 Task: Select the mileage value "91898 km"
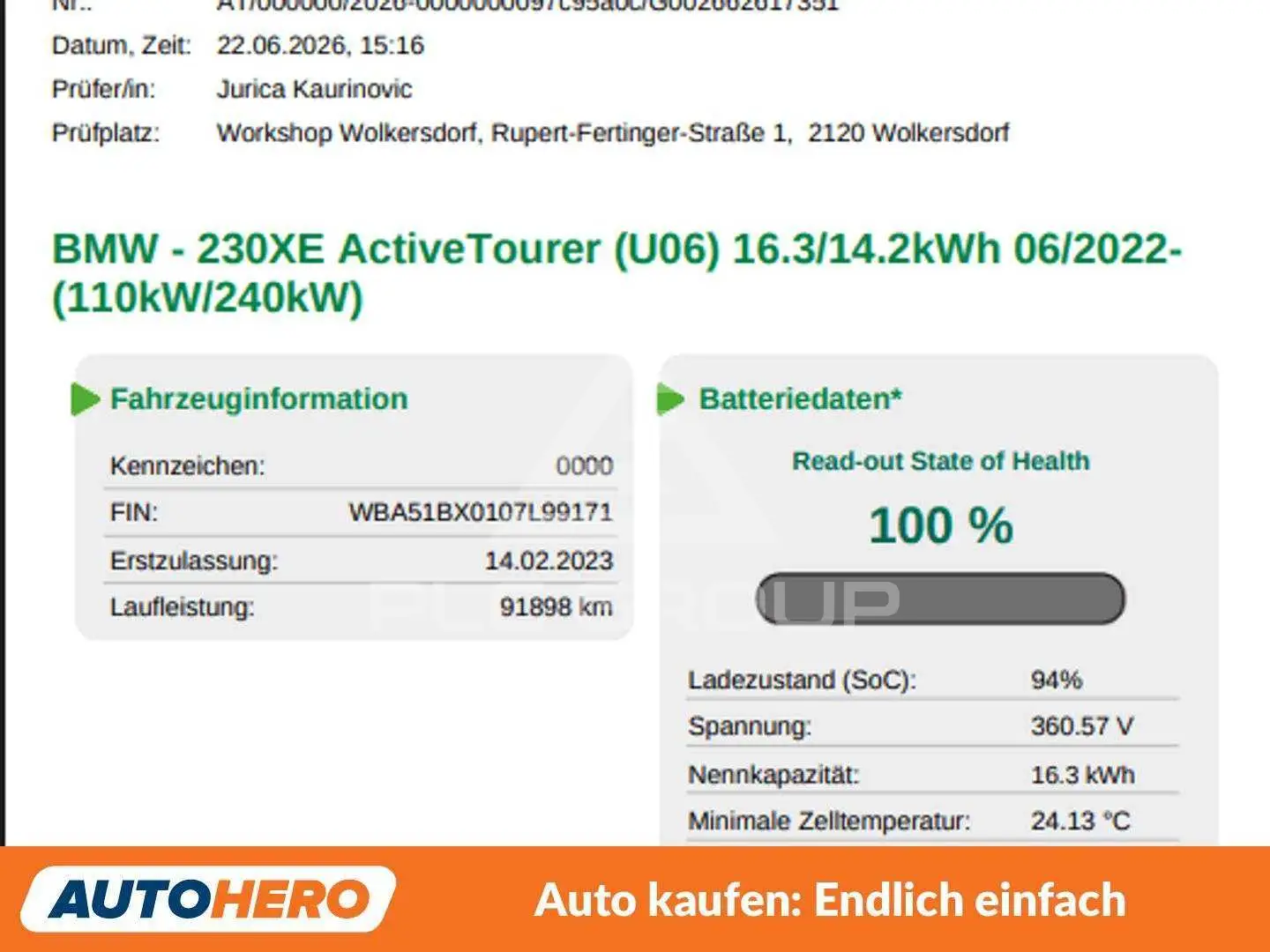556,607
